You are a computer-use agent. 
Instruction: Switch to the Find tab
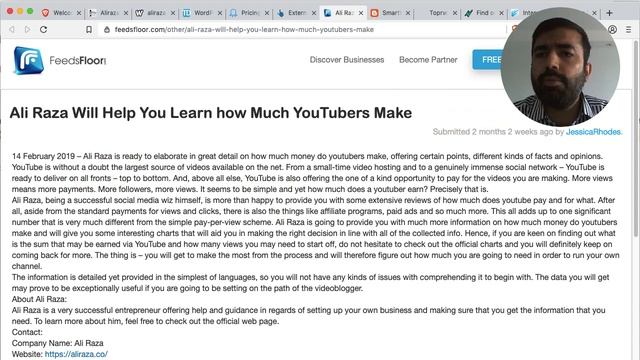click(x=484, y=13)
